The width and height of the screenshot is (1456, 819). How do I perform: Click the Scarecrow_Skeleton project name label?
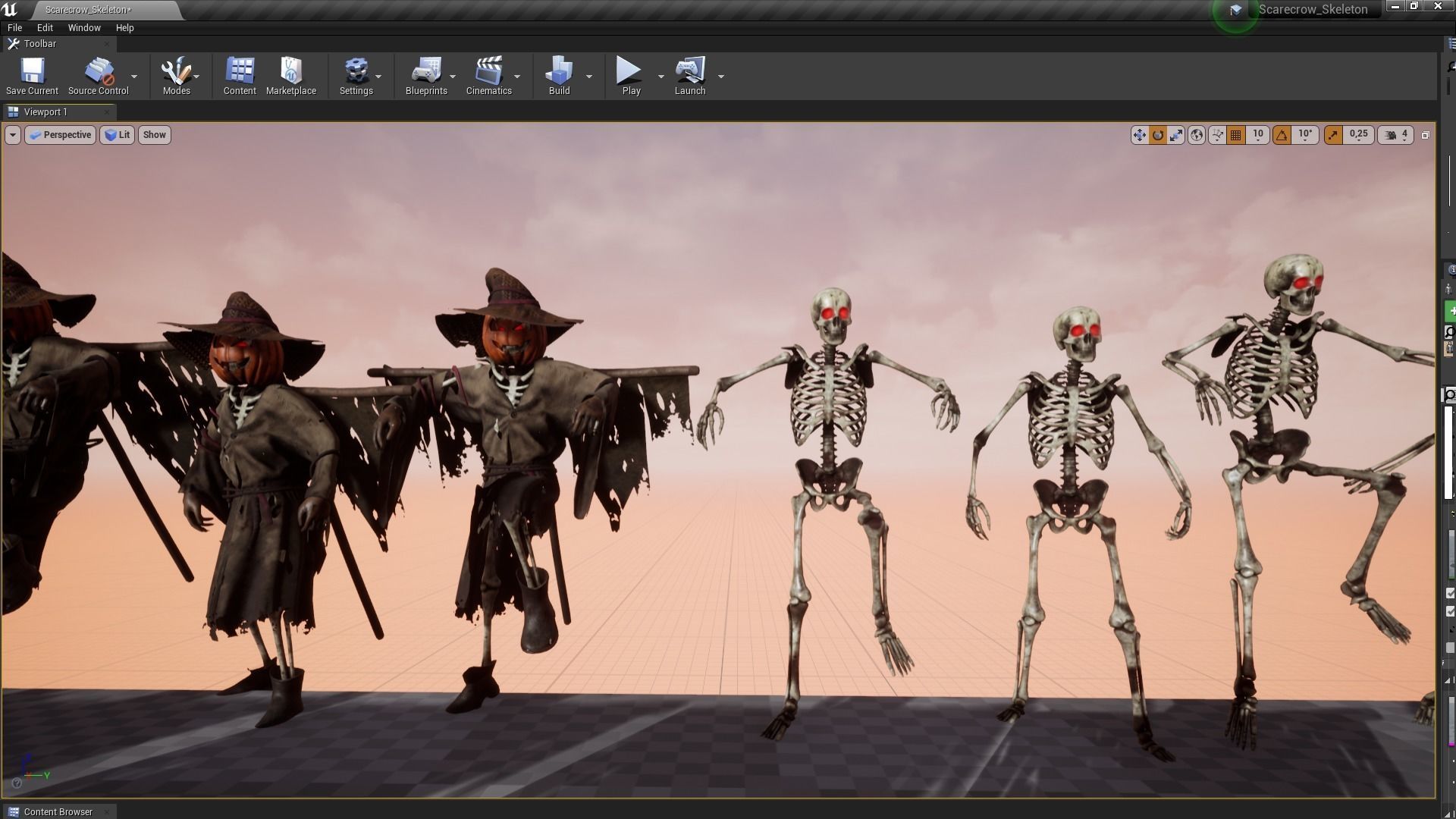pos(1313,10)
